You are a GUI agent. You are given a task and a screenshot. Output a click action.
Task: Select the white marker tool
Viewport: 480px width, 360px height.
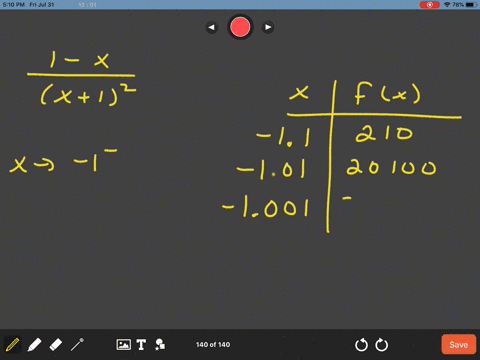[x=34, y=344]
